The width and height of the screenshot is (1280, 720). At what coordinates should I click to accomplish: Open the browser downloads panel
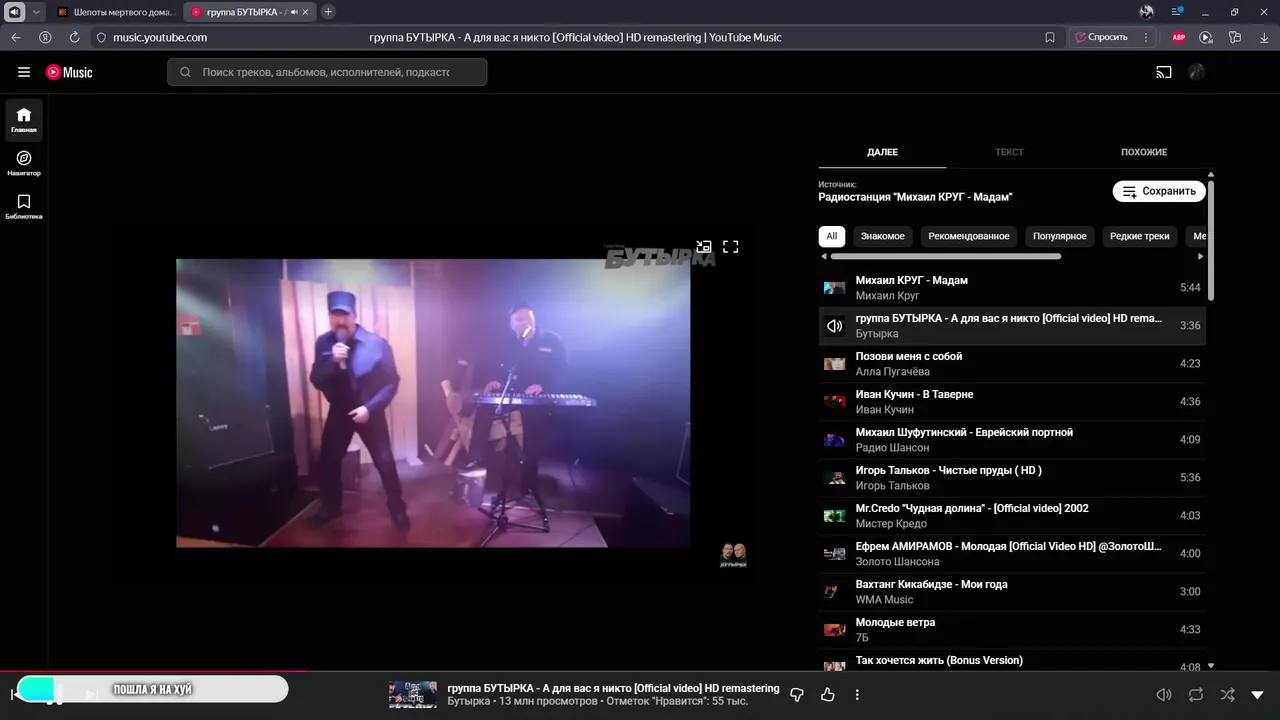tap(1263, 37)
